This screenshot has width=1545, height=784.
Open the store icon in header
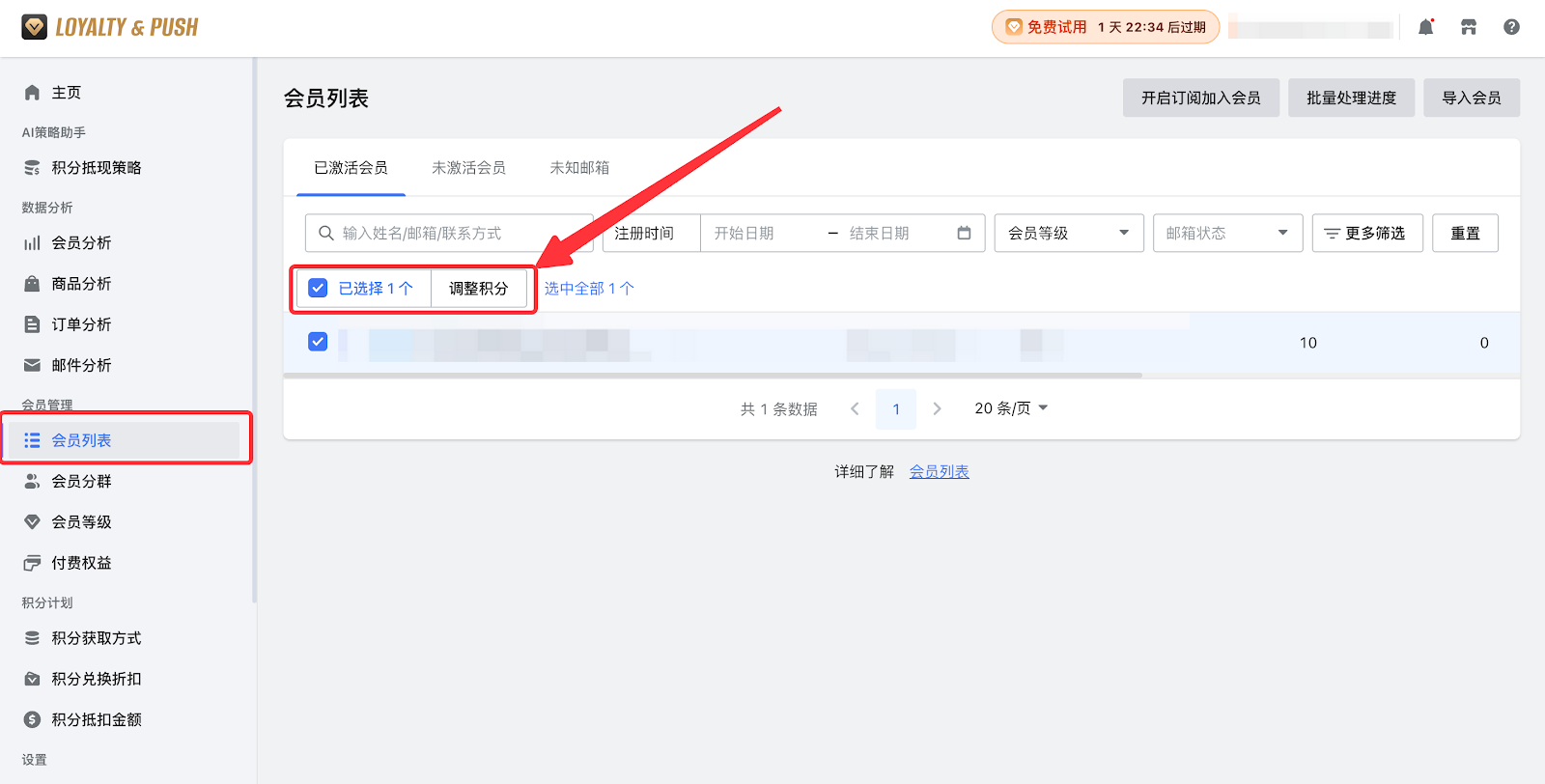1469,27
